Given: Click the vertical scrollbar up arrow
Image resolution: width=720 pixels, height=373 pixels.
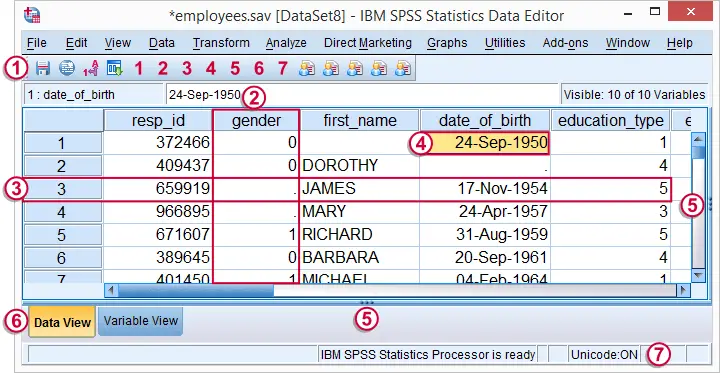Looking at the screenshot, I should coord(698,139).
